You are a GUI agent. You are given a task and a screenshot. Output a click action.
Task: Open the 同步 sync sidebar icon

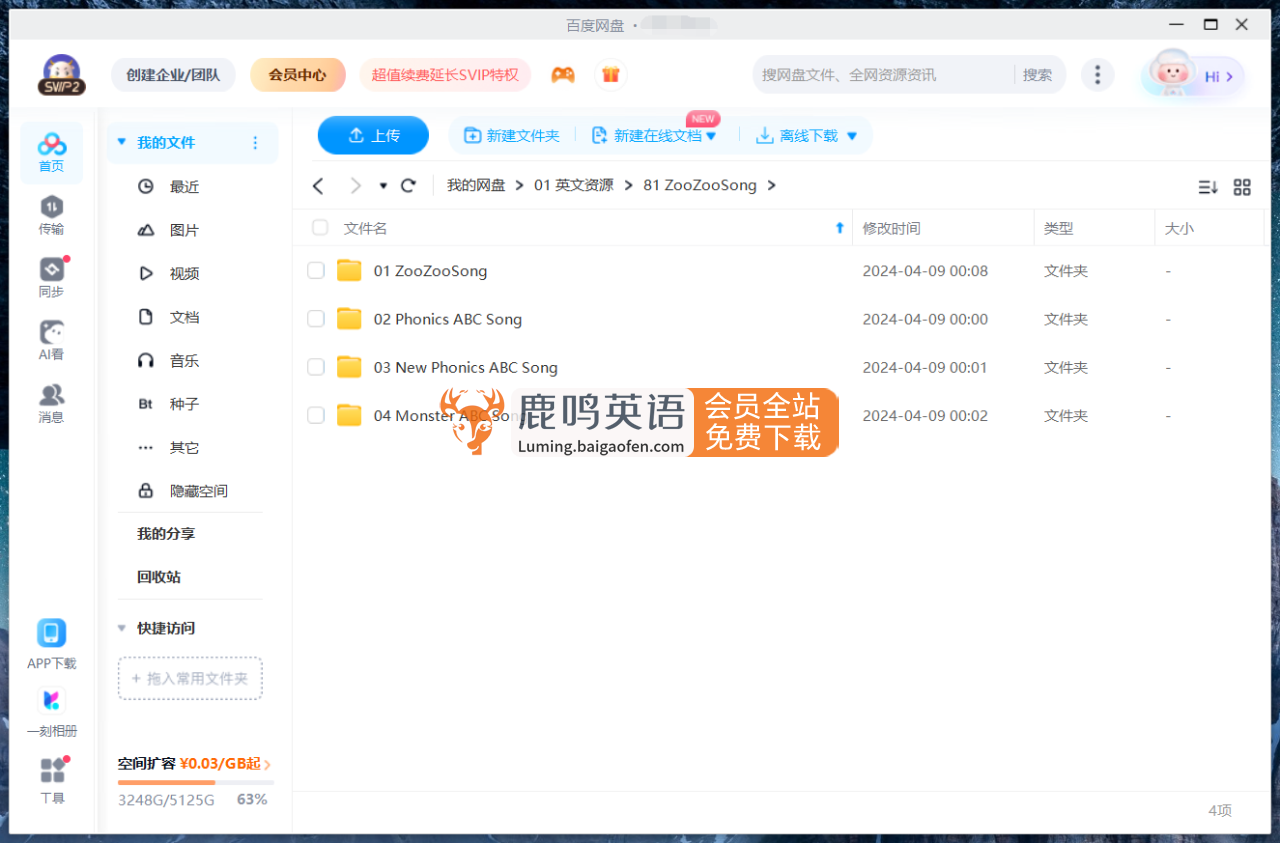[52, 278]
